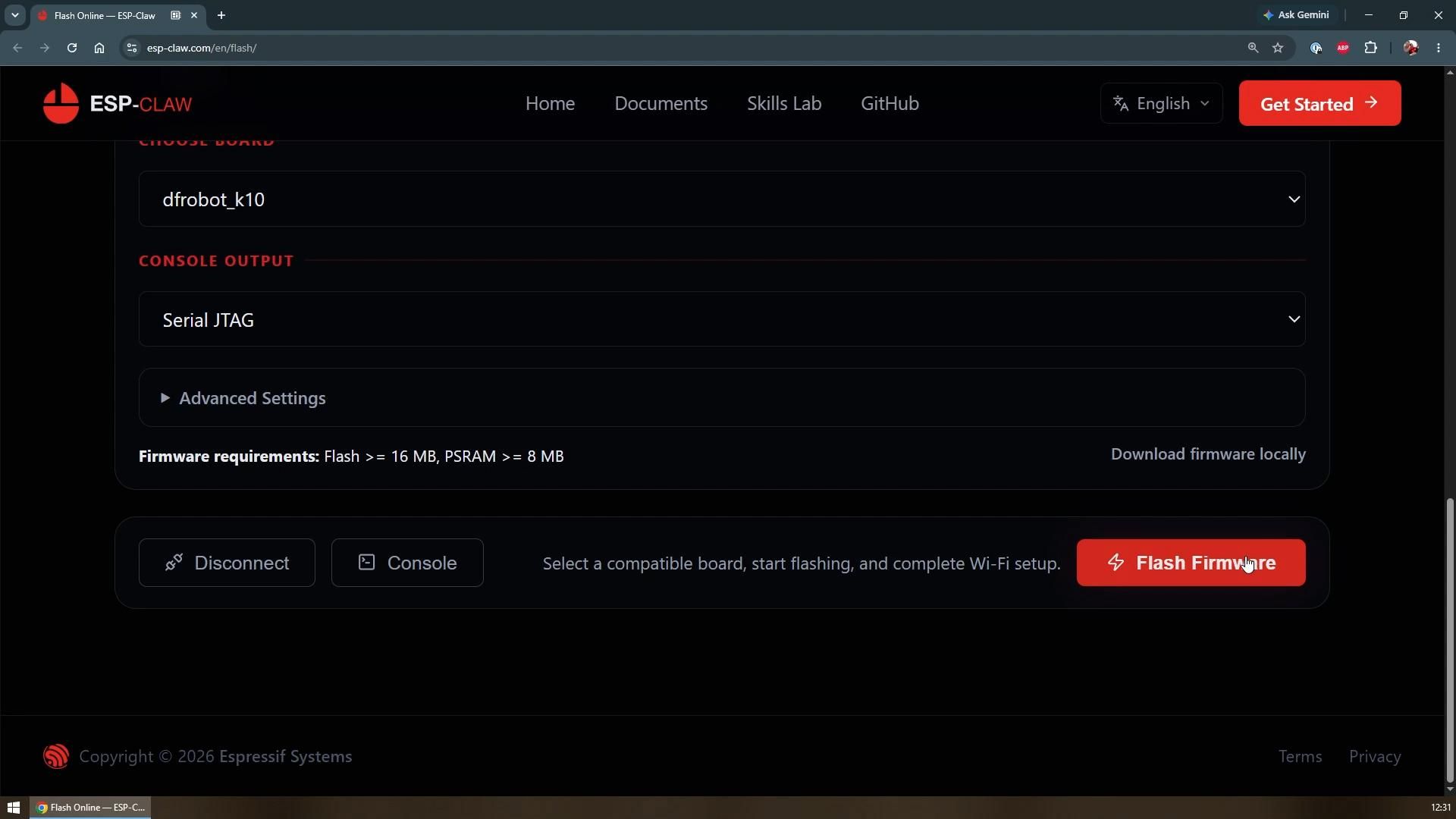Open the Console button

click(407, 563)
